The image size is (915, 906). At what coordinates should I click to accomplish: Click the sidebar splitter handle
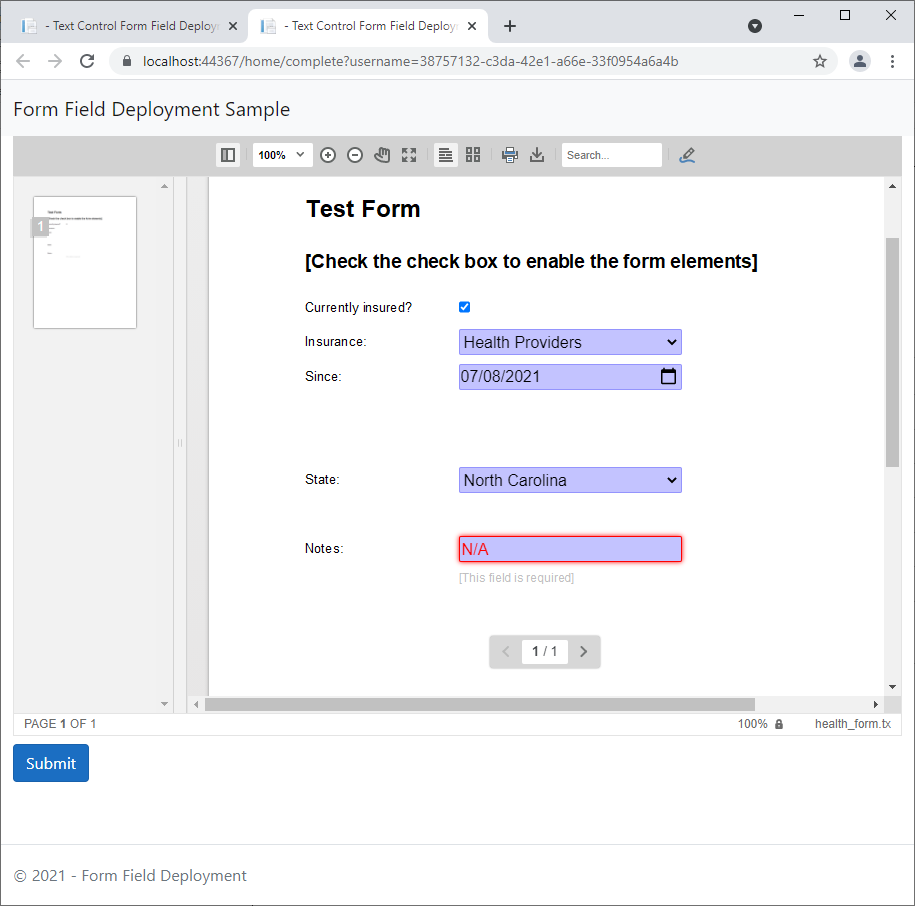[x=180, y=443]
